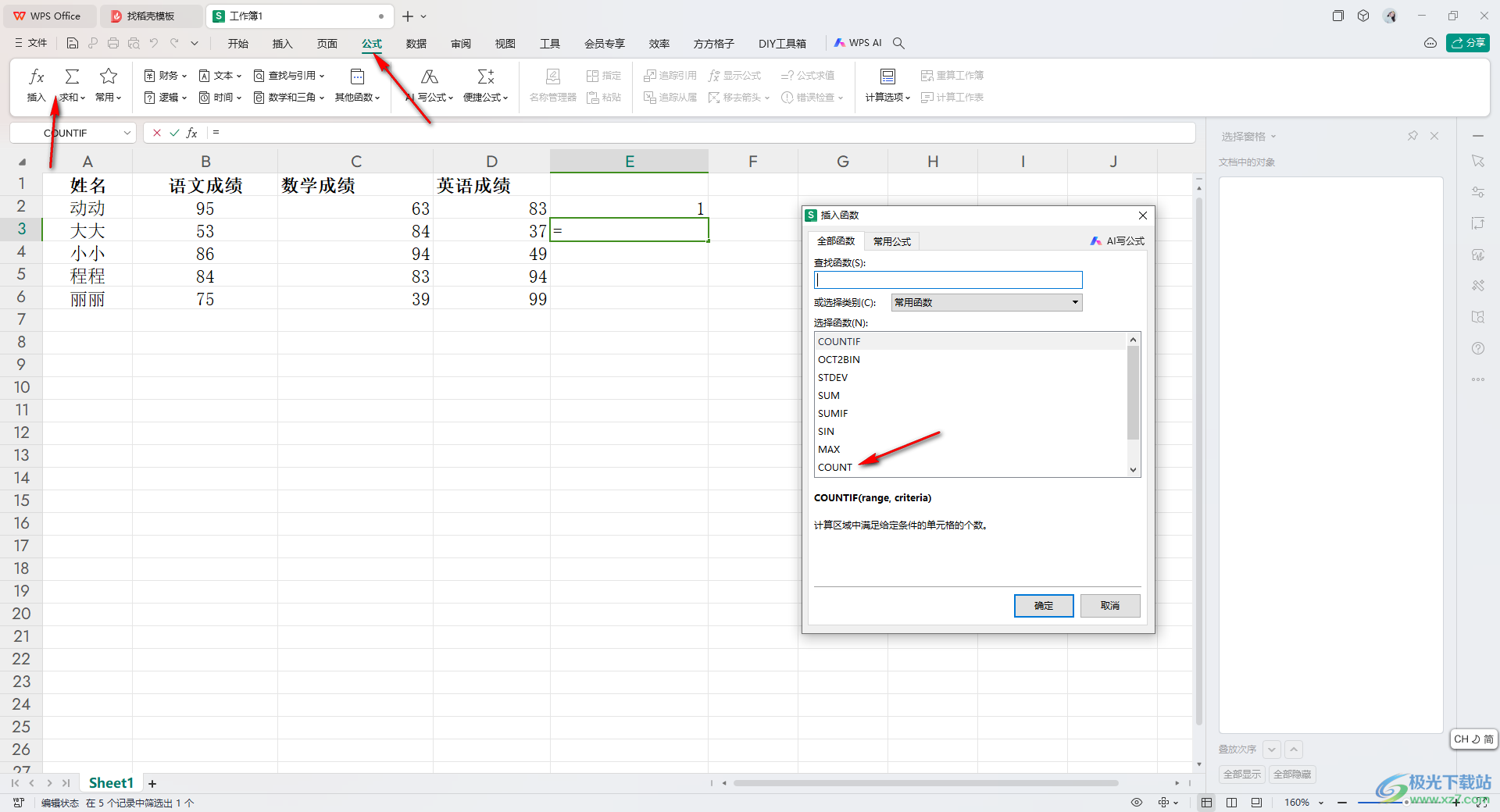Add a new sheet with the plus icon
This screenshot has width=1500, height=812.
click(x=152, y=784)
